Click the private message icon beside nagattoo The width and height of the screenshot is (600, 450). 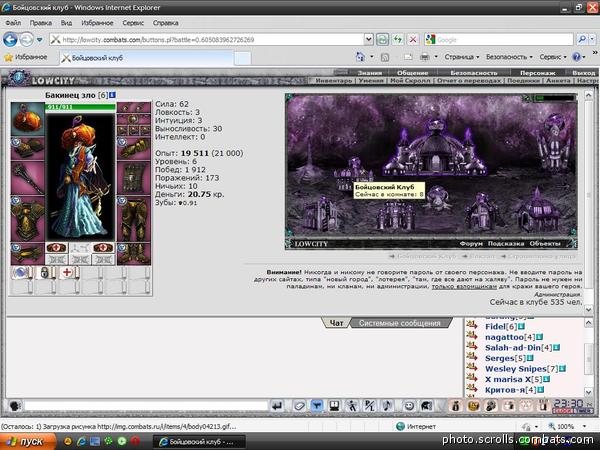pyautogui.click(x=472, y=336)
